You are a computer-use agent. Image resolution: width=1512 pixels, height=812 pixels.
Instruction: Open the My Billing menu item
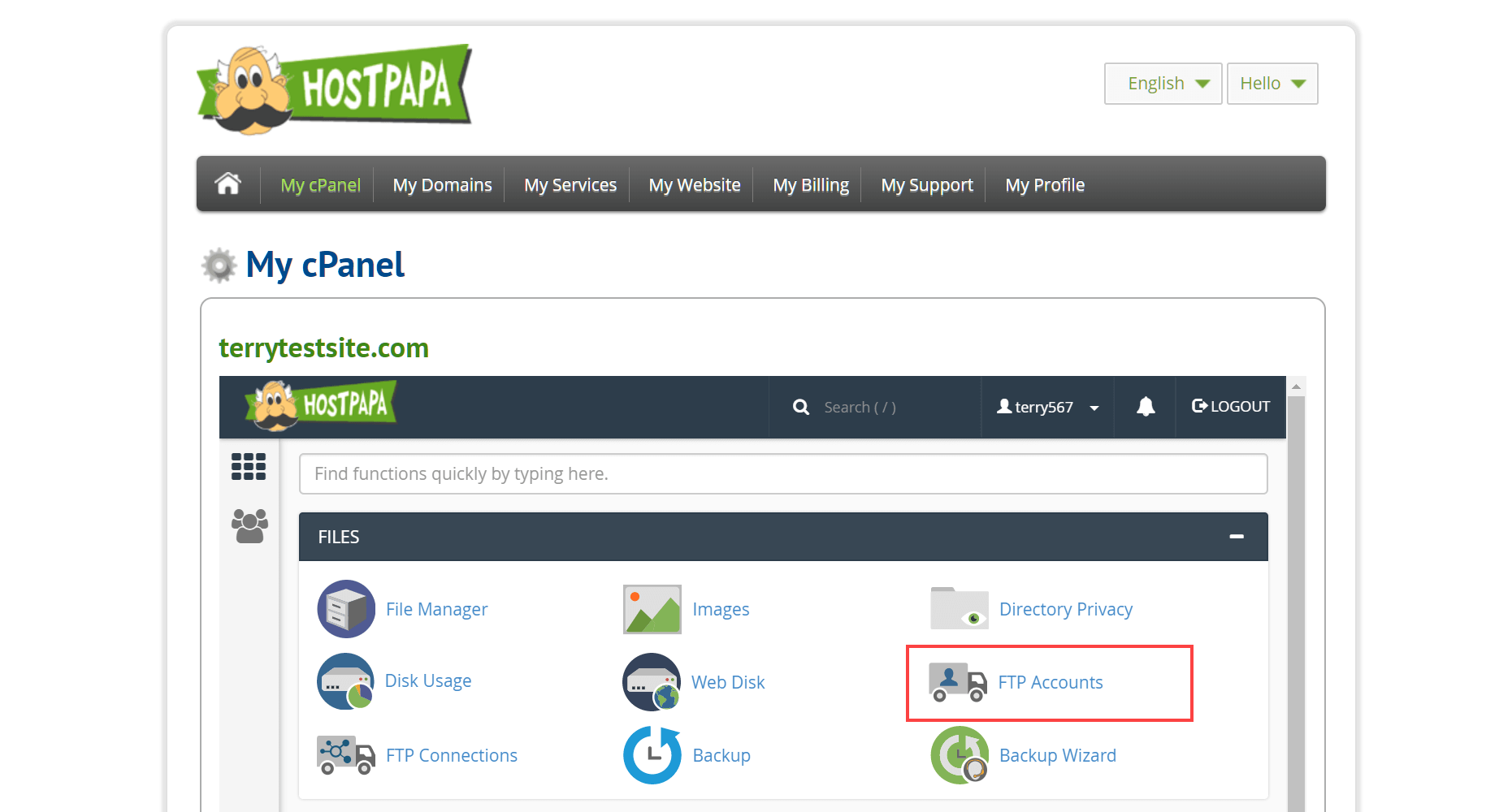[x=811, y=185]
